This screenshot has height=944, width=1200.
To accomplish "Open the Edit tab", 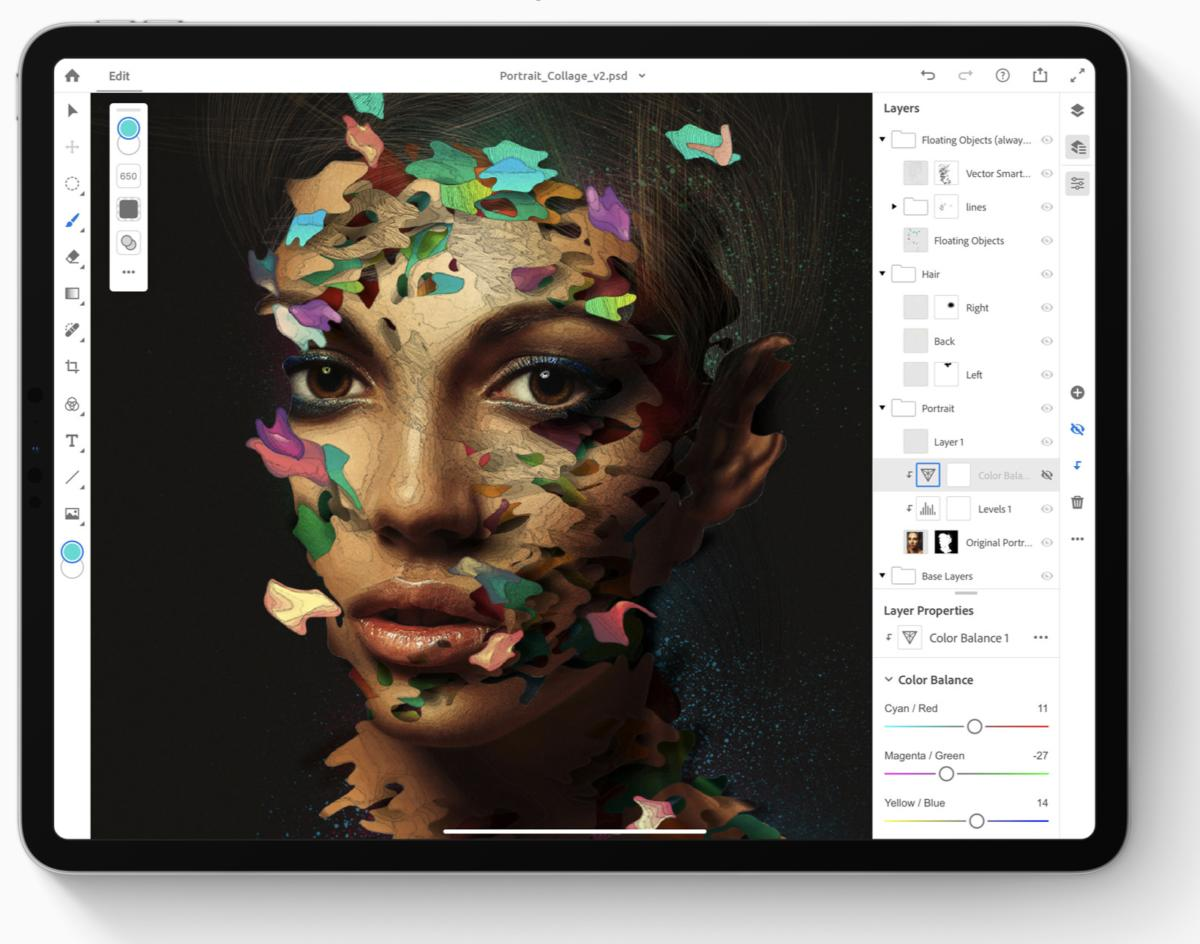I will point(119,76).
